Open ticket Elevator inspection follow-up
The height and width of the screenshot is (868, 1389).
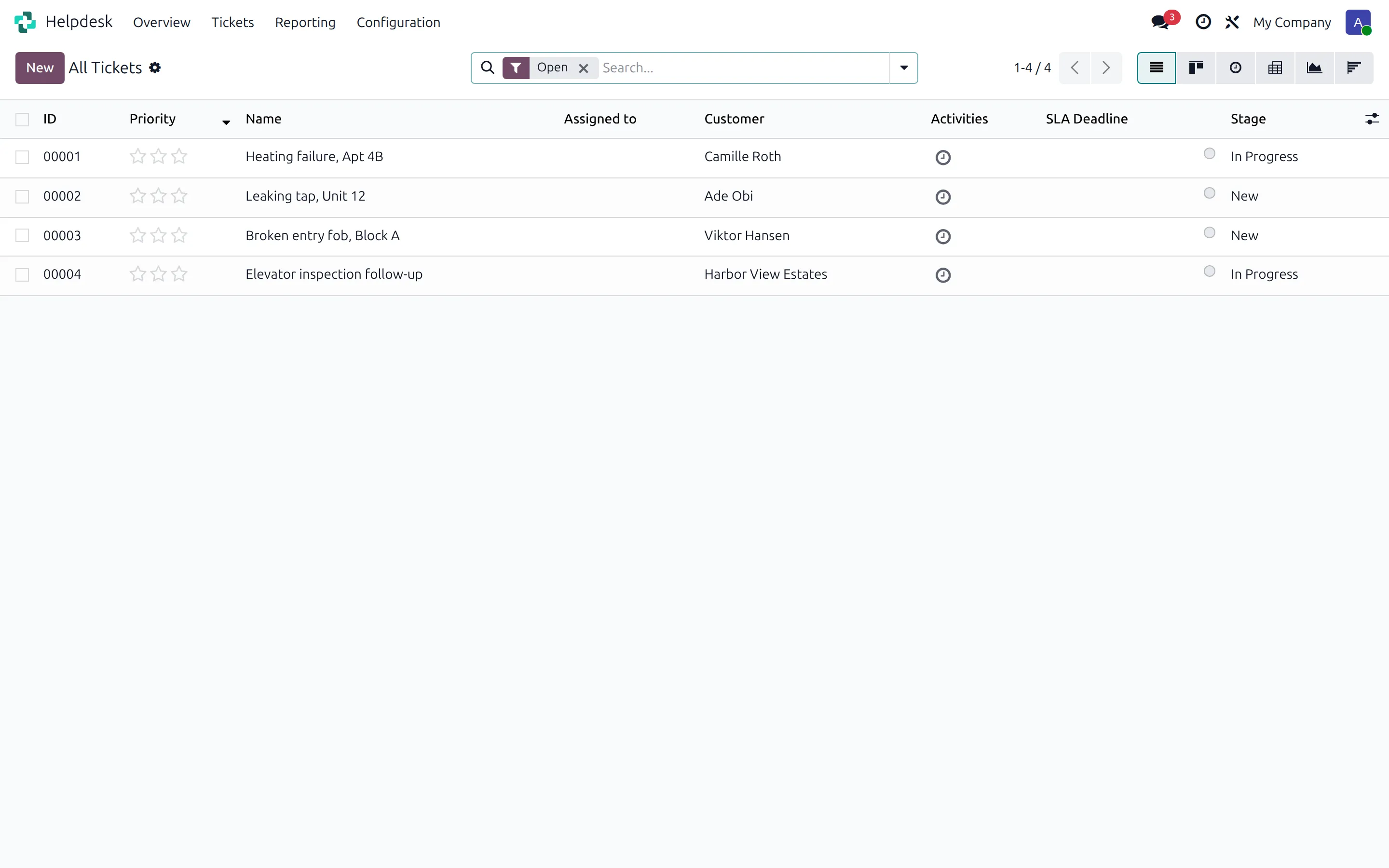point(334,274)
